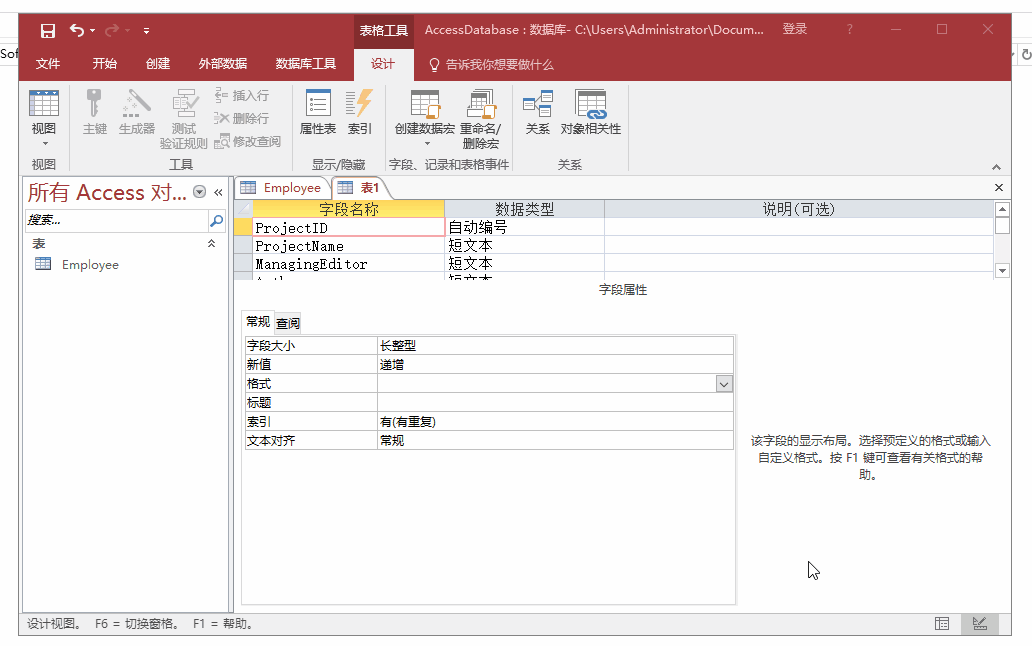Switch to the 查阅 lookup tab
Viewport: 1032px width, 646px height.
(288, 323)
